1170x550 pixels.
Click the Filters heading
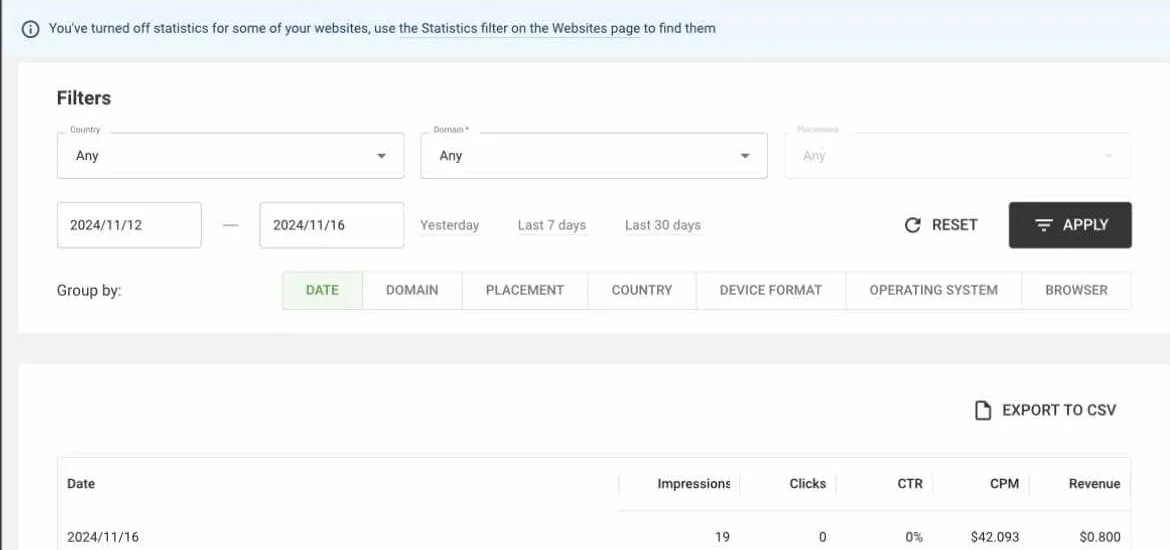84,98
